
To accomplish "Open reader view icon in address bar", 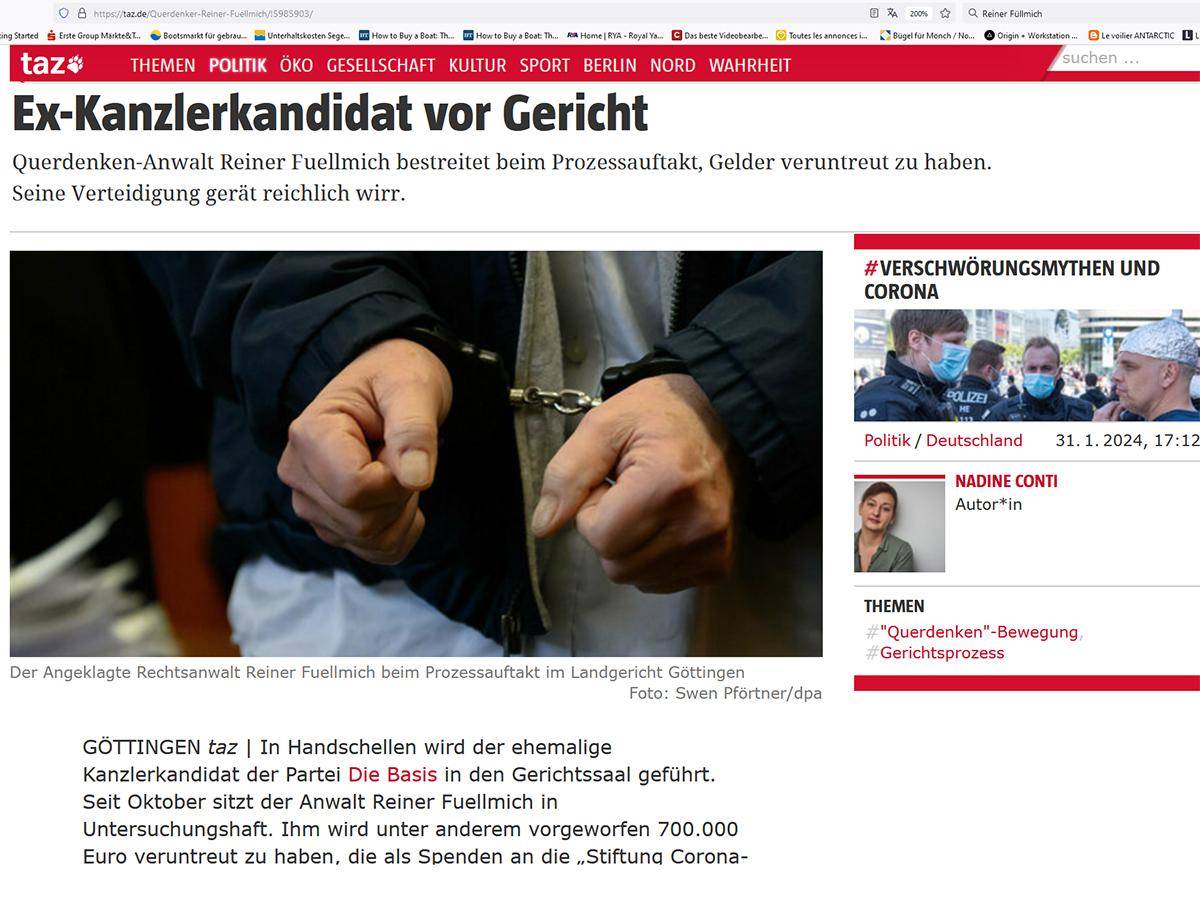I will tap(874, 13).
